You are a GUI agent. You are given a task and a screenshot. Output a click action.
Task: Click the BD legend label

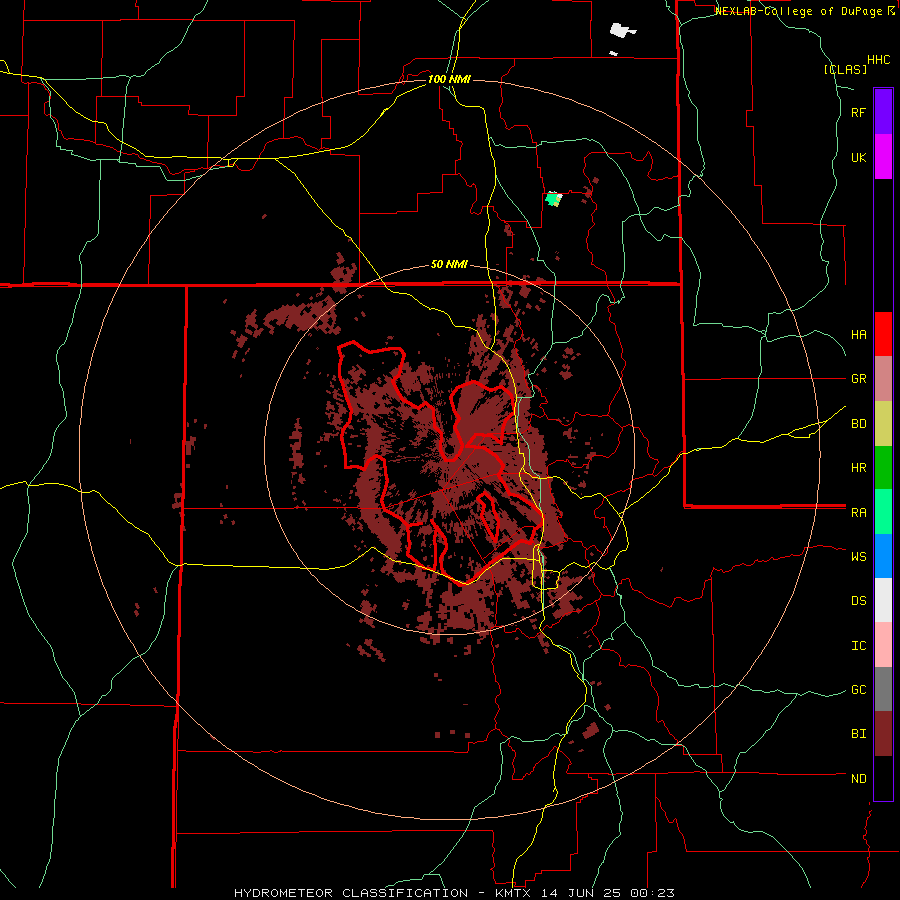[x=858, y=424]
